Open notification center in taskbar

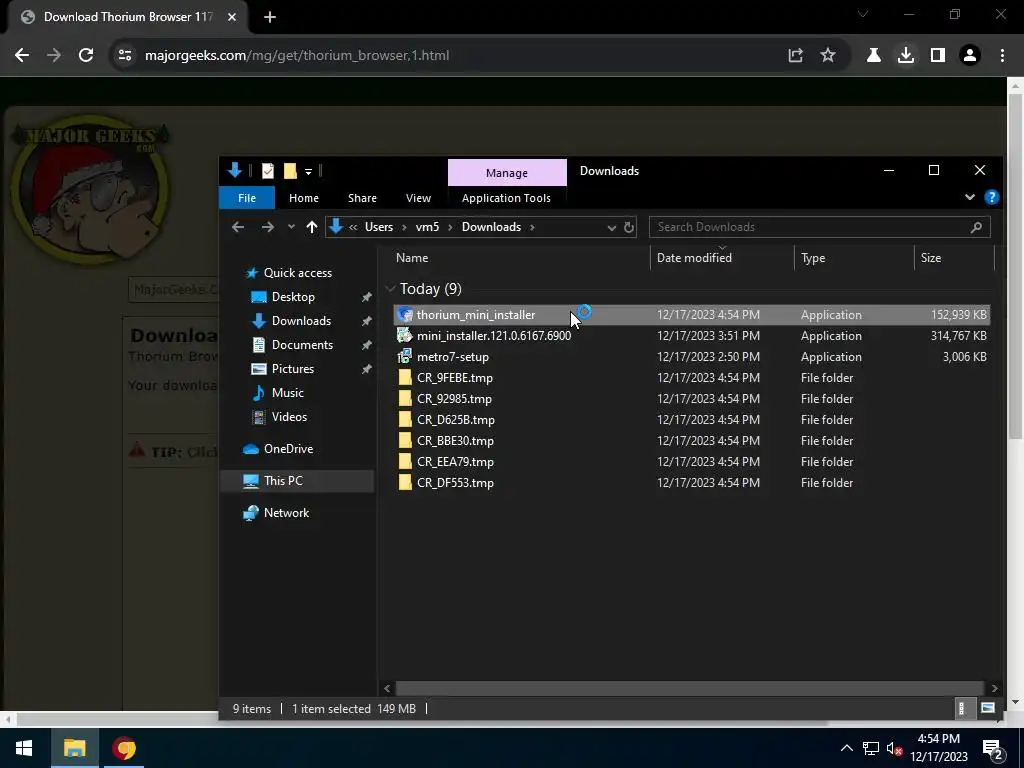point(993,748)
